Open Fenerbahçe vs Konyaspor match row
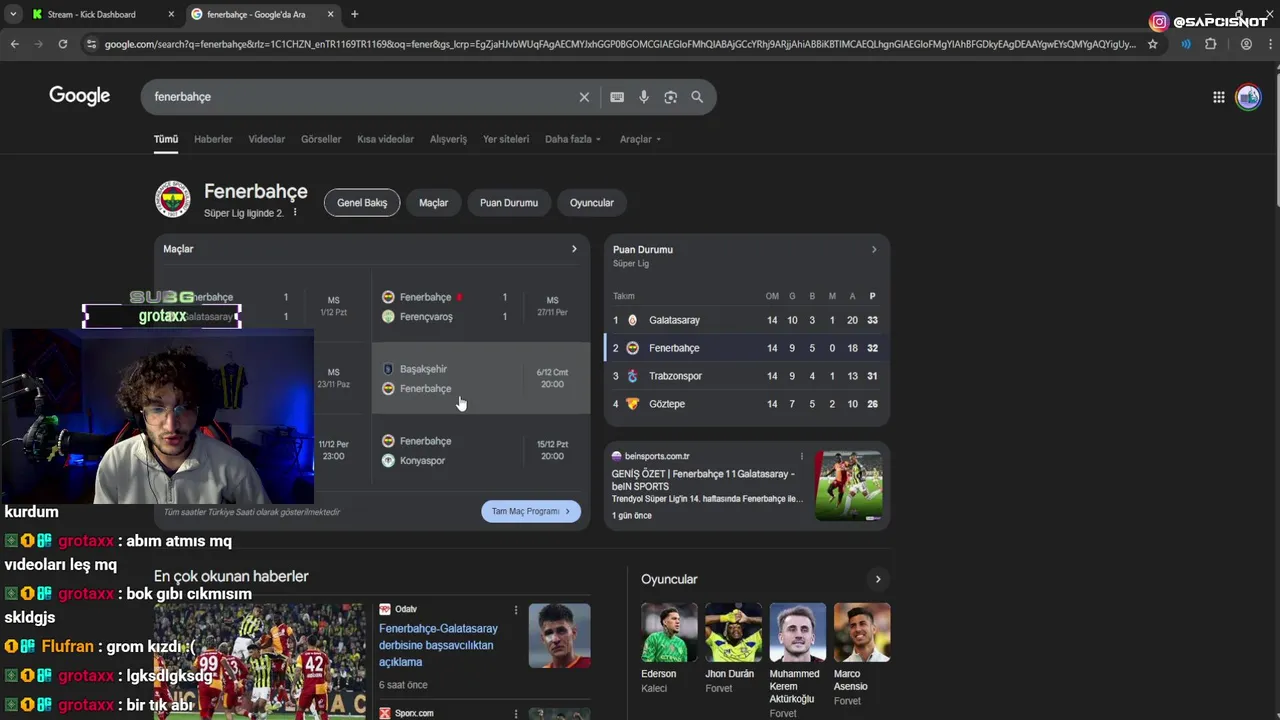Screen dimensions: 1280x720 click(x=481, y=450)
